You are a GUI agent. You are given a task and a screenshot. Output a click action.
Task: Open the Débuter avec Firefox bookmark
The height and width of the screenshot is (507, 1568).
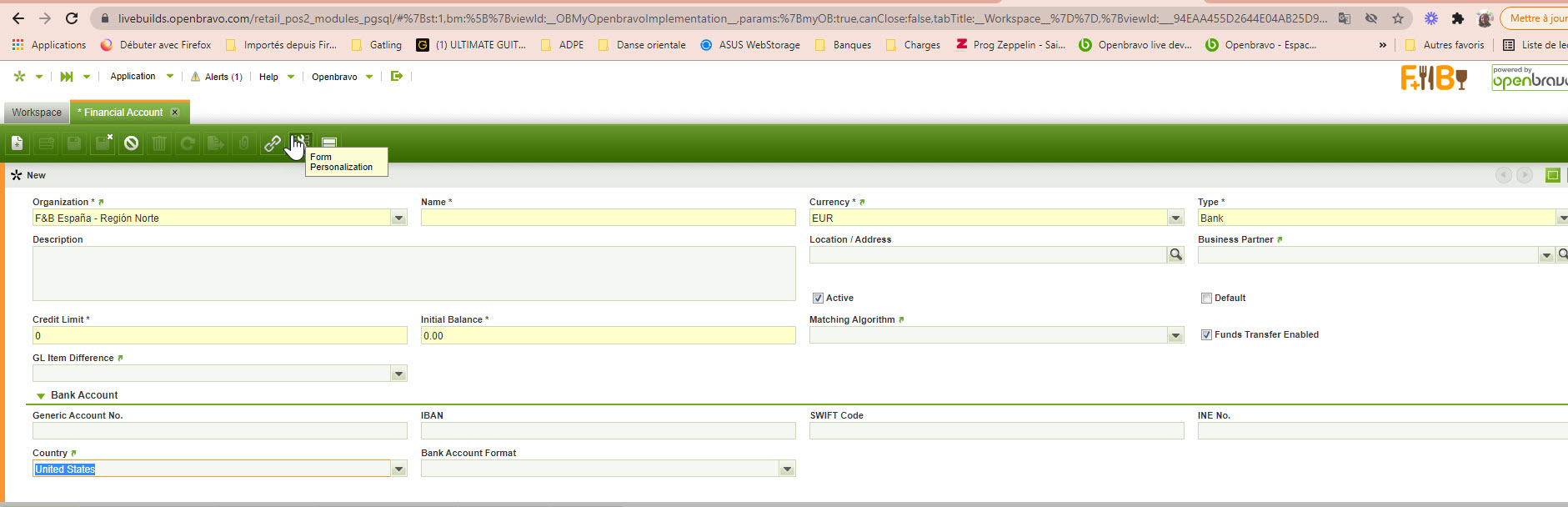156,45
